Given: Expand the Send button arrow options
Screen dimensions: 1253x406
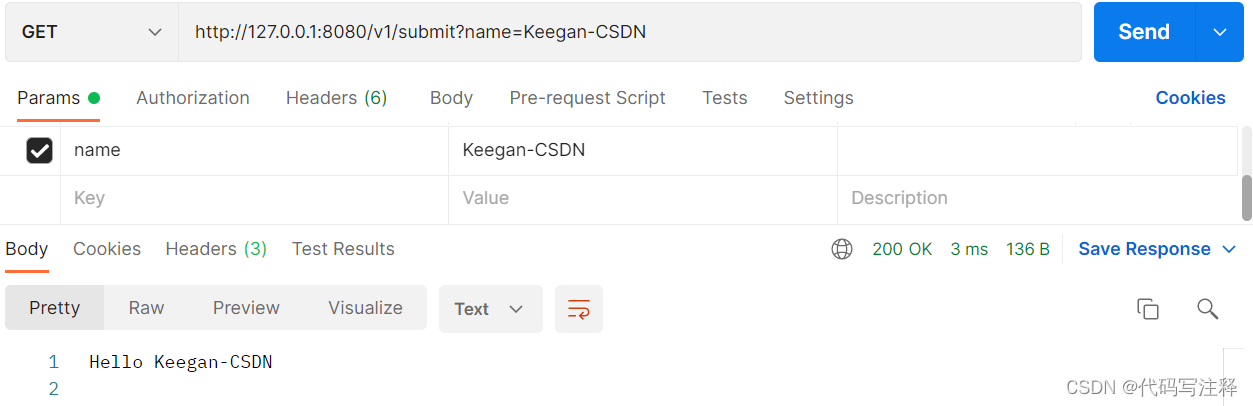Looking at the screenshot, I should [1220, 32].
